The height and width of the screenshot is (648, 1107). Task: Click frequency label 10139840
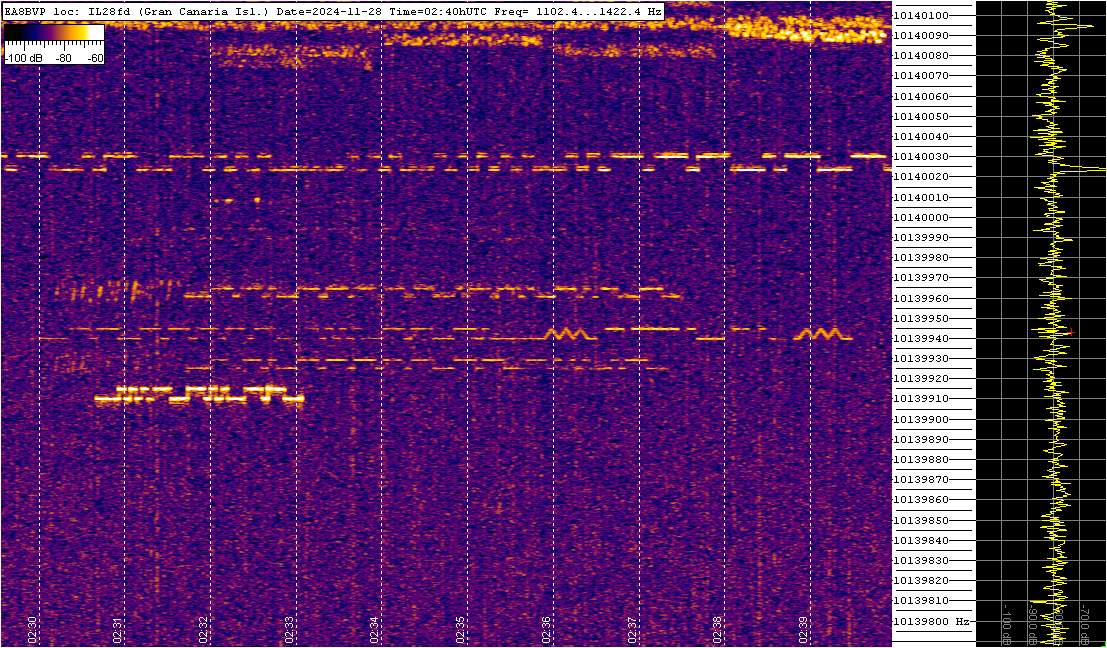tap(920, 541)
